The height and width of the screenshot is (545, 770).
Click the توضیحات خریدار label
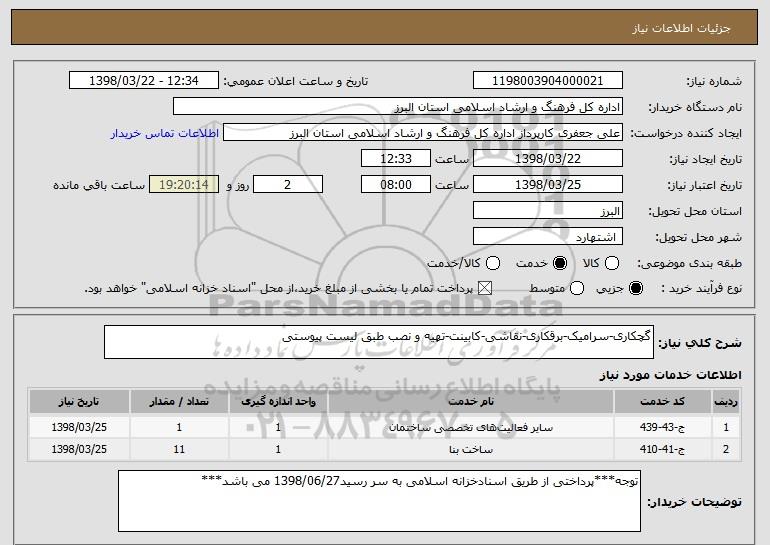point(694,502)
